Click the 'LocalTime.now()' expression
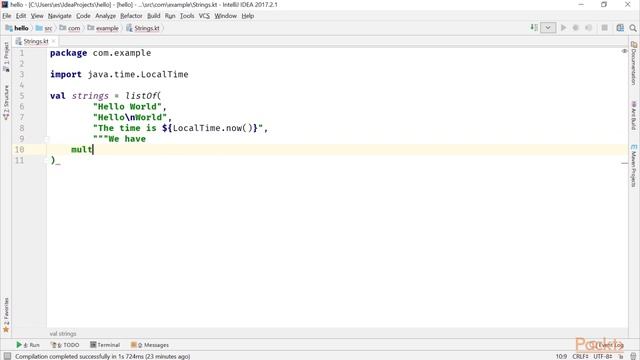This screenshot has height=360, width=640. (x=212, y=128)
